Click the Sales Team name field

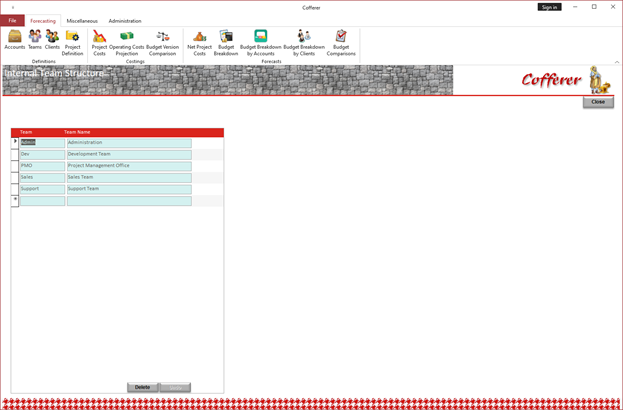[129, 178]
